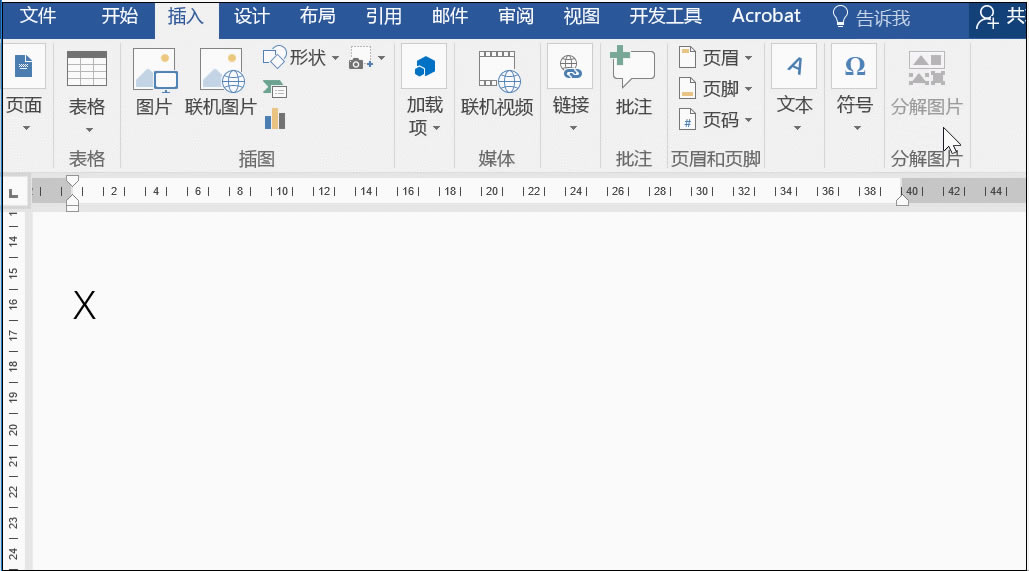
Task: Insert chart bar icon
Action: (x=274, y=119)
